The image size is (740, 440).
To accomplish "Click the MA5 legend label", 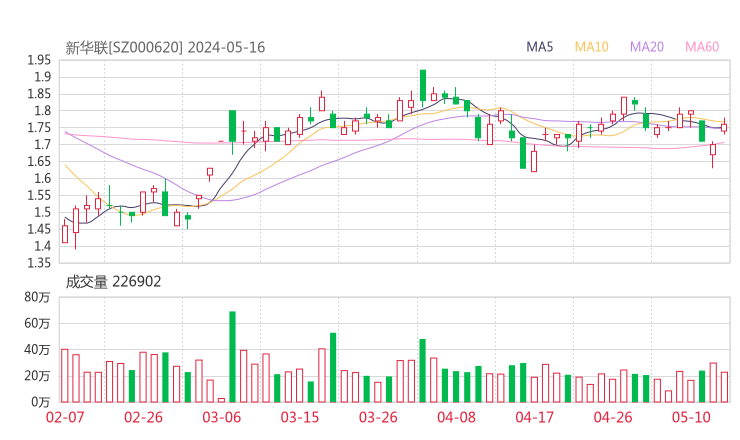I will (539, 47).
